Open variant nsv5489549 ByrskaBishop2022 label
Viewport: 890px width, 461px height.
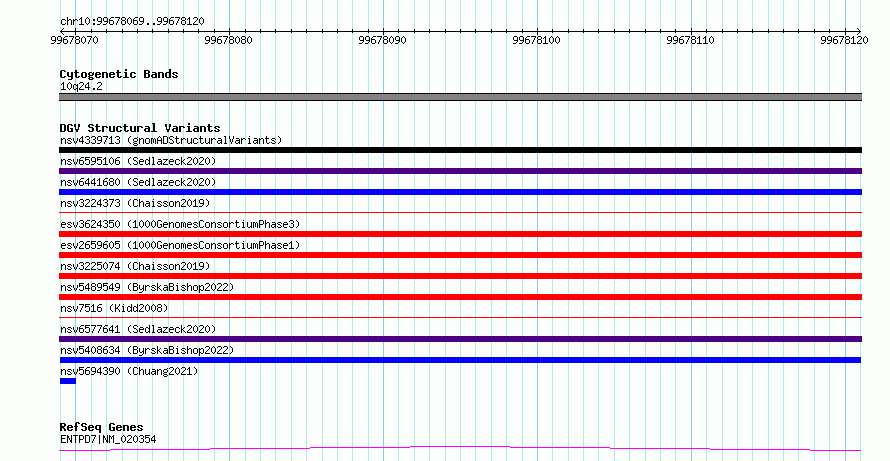147,287
